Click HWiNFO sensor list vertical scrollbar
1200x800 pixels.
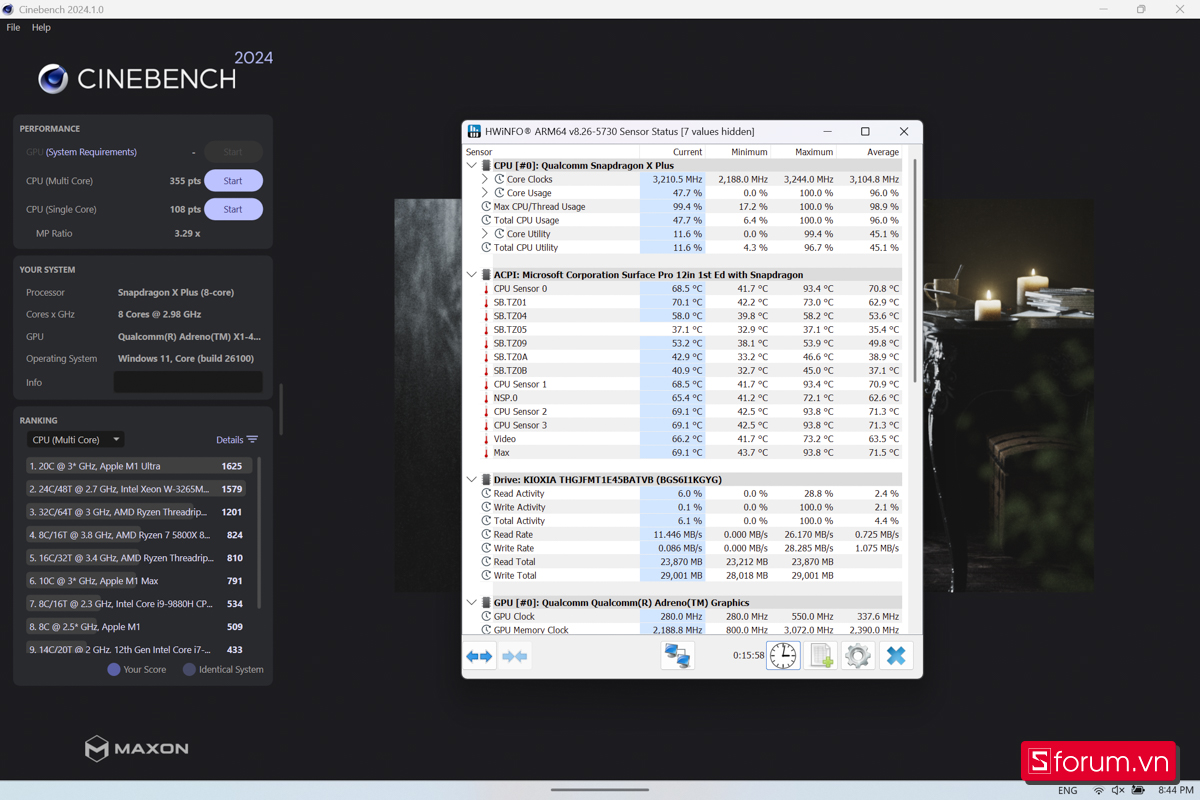[x=914, y=270]
